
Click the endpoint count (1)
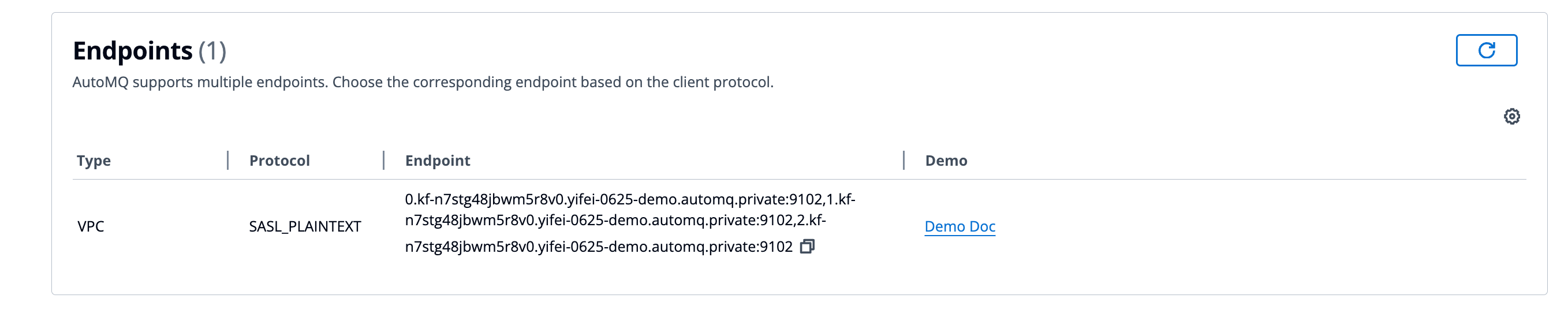coord(212,51)
